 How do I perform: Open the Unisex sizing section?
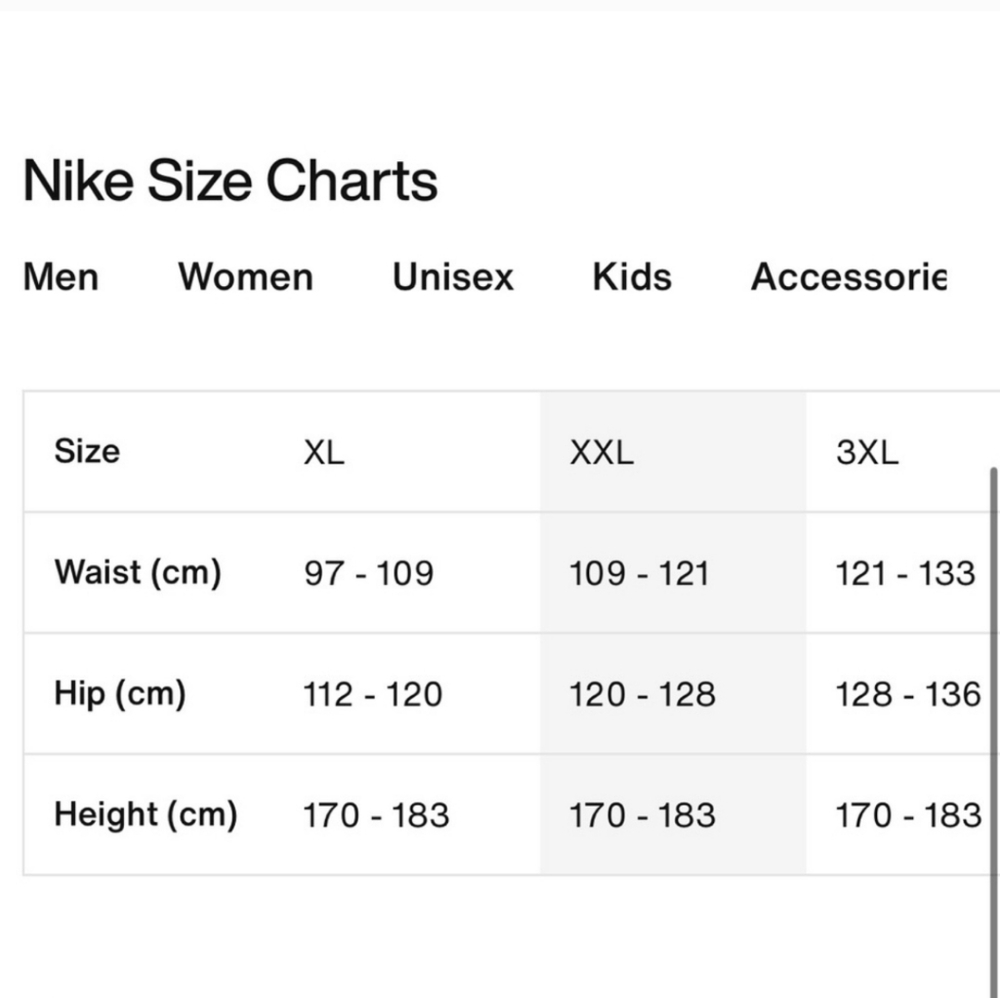pos(452,278)
